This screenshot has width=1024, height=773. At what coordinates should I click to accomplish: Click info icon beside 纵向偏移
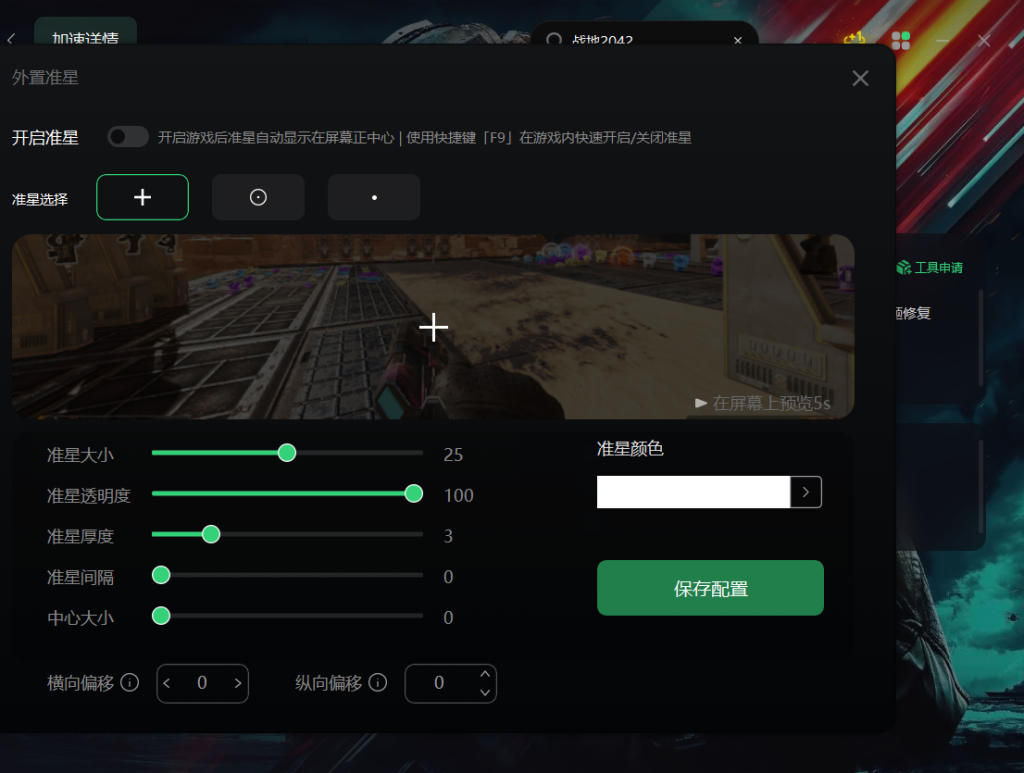pyautogui.click(x=377, y=683)
